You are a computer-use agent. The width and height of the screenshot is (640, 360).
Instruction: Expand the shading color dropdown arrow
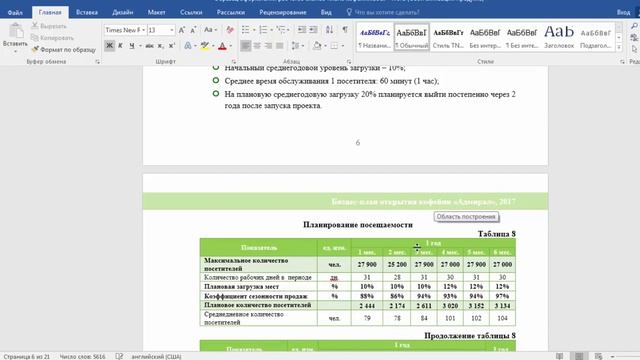pos(325,46)
